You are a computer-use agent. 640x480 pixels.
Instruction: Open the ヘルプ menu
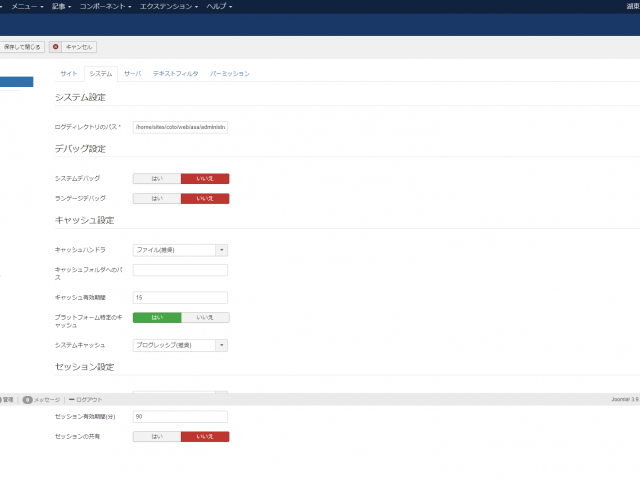tap(219, 7)
